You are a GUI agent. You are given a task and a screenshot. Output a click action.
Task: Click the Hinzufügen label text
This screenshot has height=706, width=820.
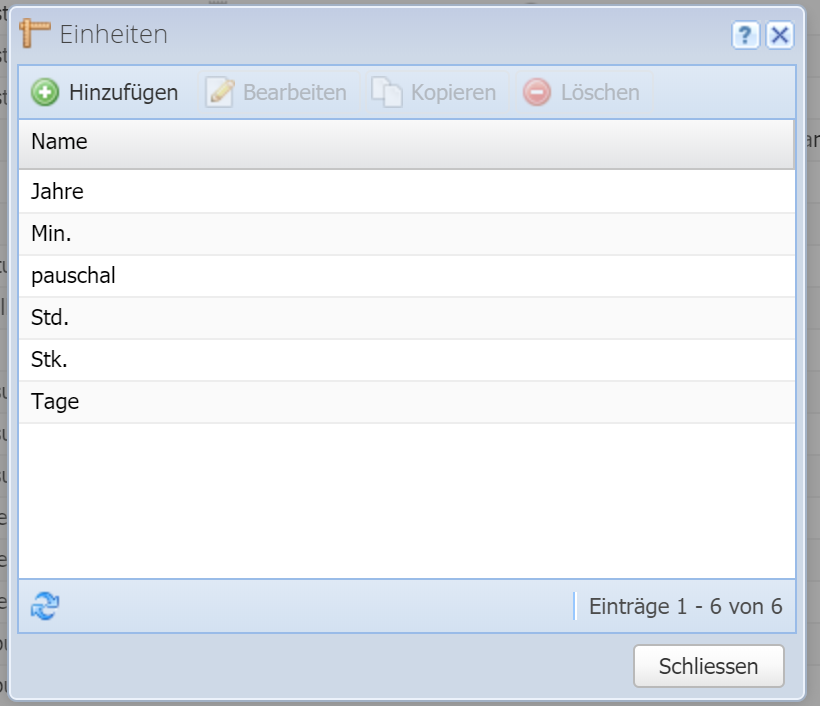tap(123, 93)
